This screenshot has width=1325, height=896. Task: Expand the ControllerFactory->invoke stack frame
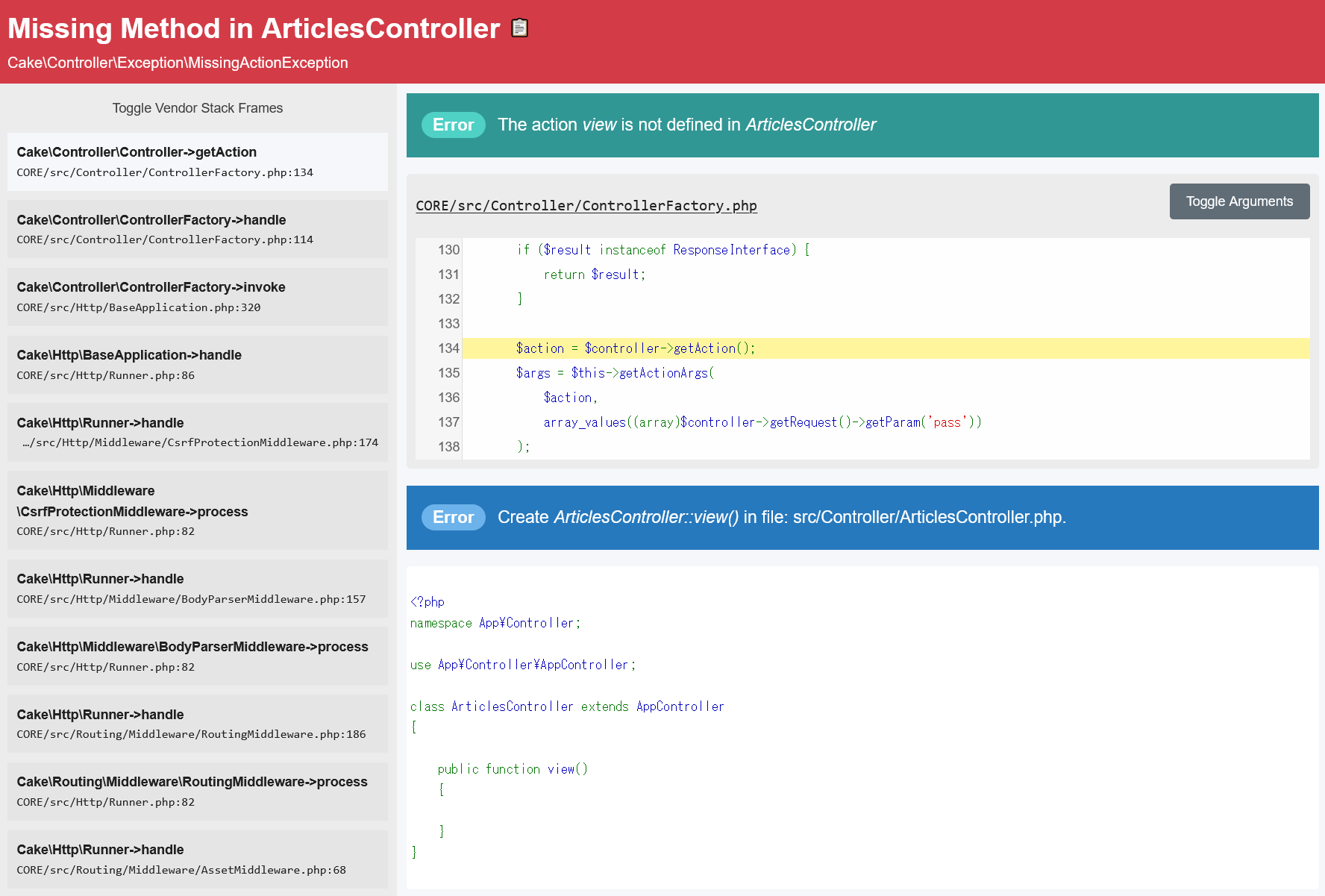click(x=197, y=296)
